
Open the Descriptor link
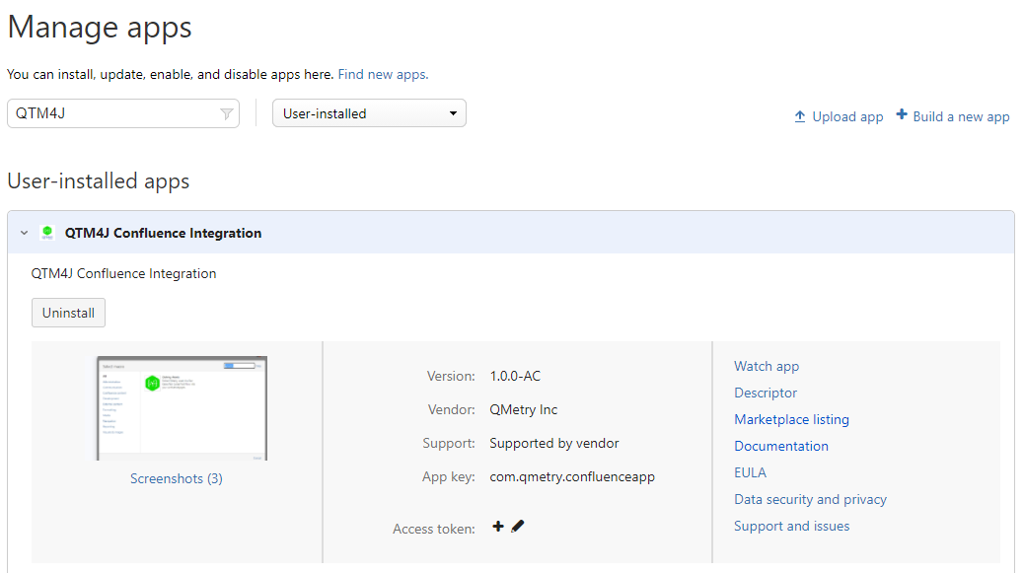[x=765, y=393]
